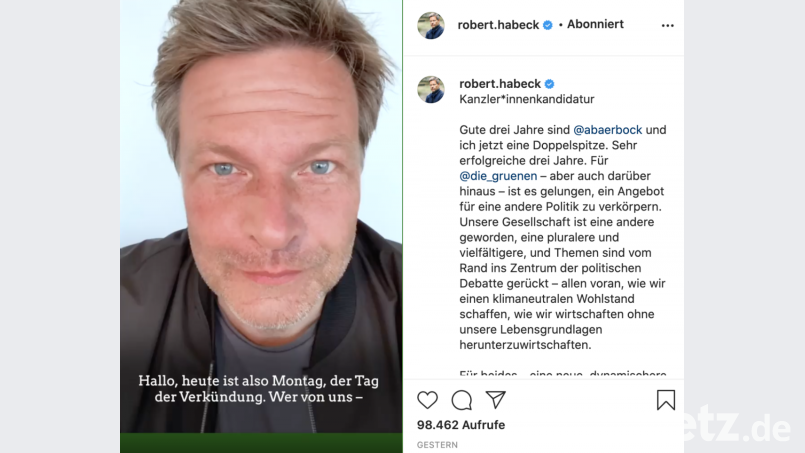The height and width of the screenshot is (453, 805).
Task: Click robert.habeck profile picture in header
Action: (431, 25)
